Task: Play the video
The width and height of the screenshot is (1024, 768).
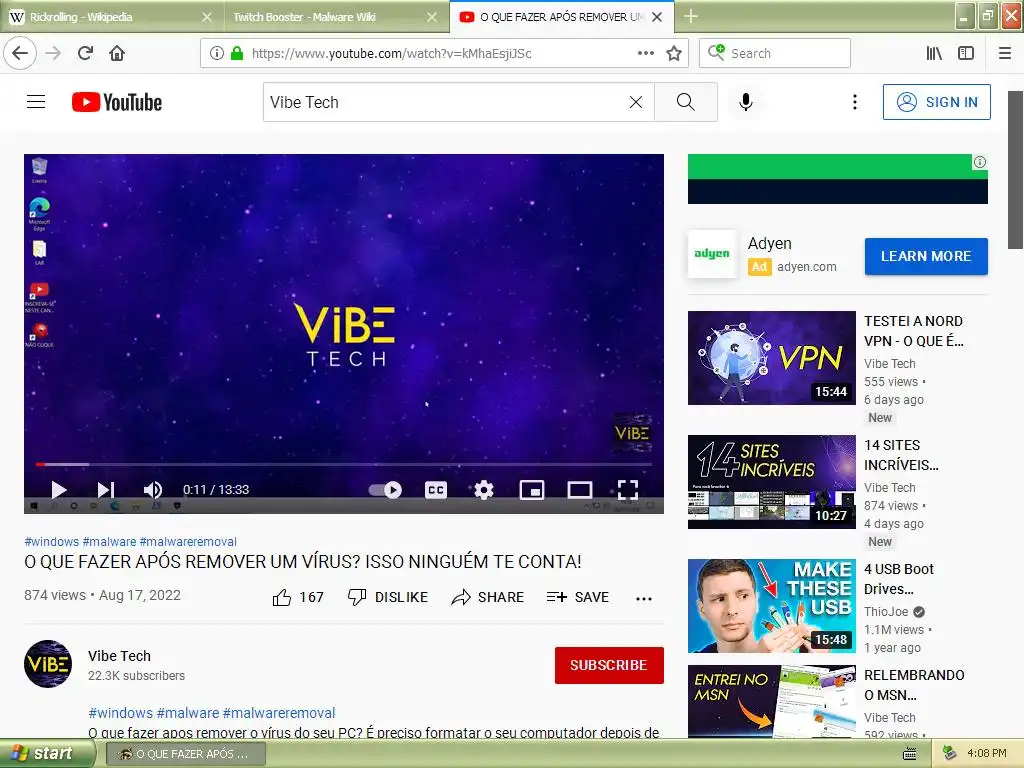Action: 59,489
